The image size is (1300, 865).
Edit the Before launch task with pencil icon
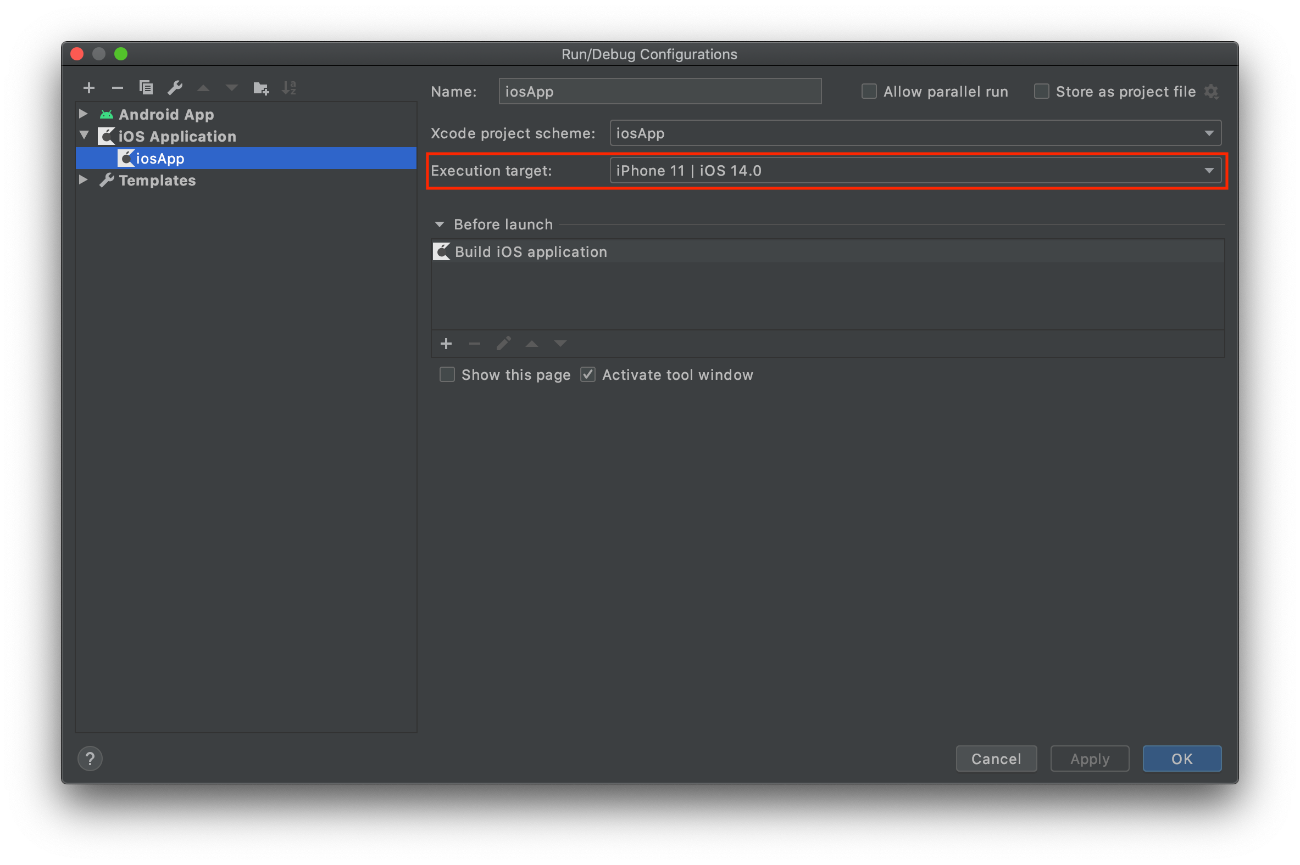coord(503,344)
